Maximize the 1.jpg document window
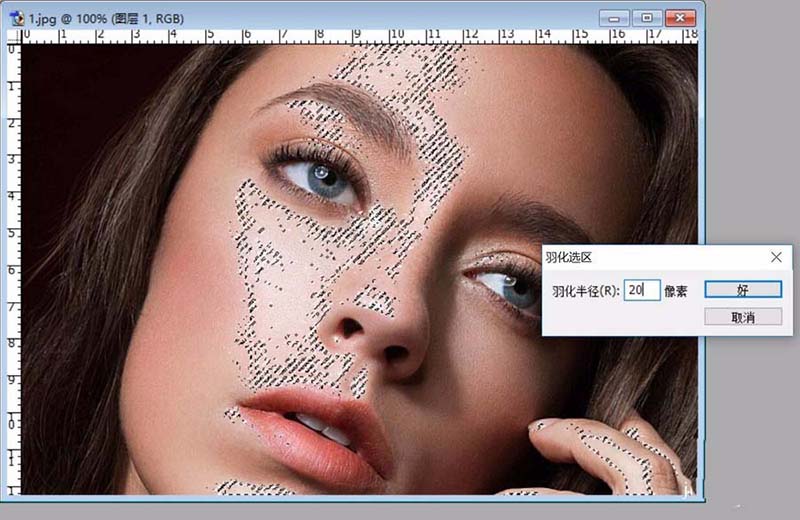This screenshot has height=520, width=800. pyautogui.click(x=647, y=18)
